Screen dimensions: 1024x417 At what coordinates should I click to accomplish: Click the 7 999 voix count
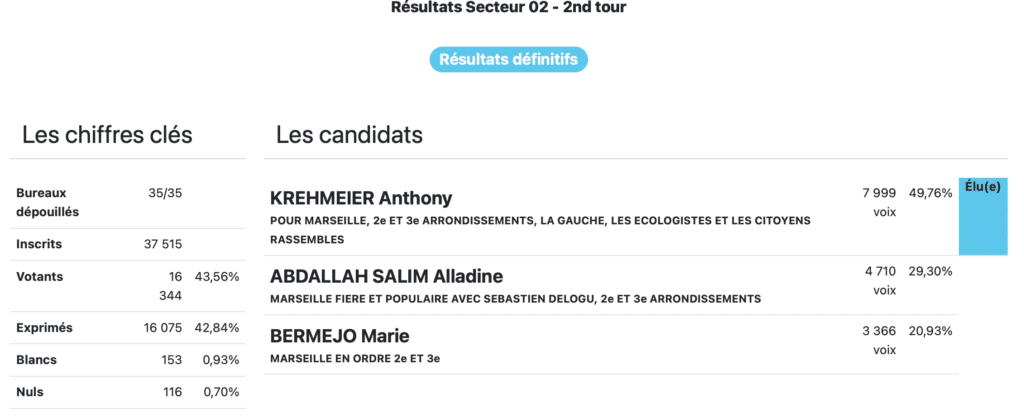pyautogui.click(x=879, y=202)
